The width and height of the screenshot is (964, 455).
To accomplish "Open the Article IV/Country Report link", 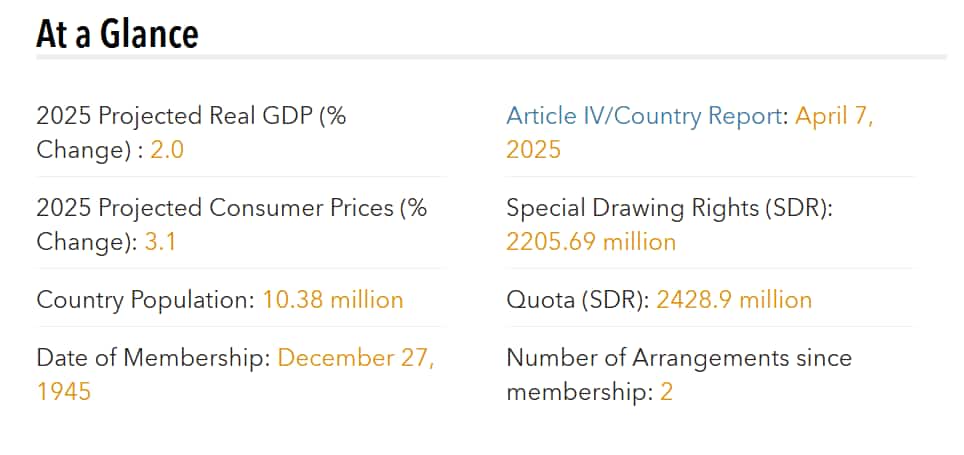I will click(643, 116).
